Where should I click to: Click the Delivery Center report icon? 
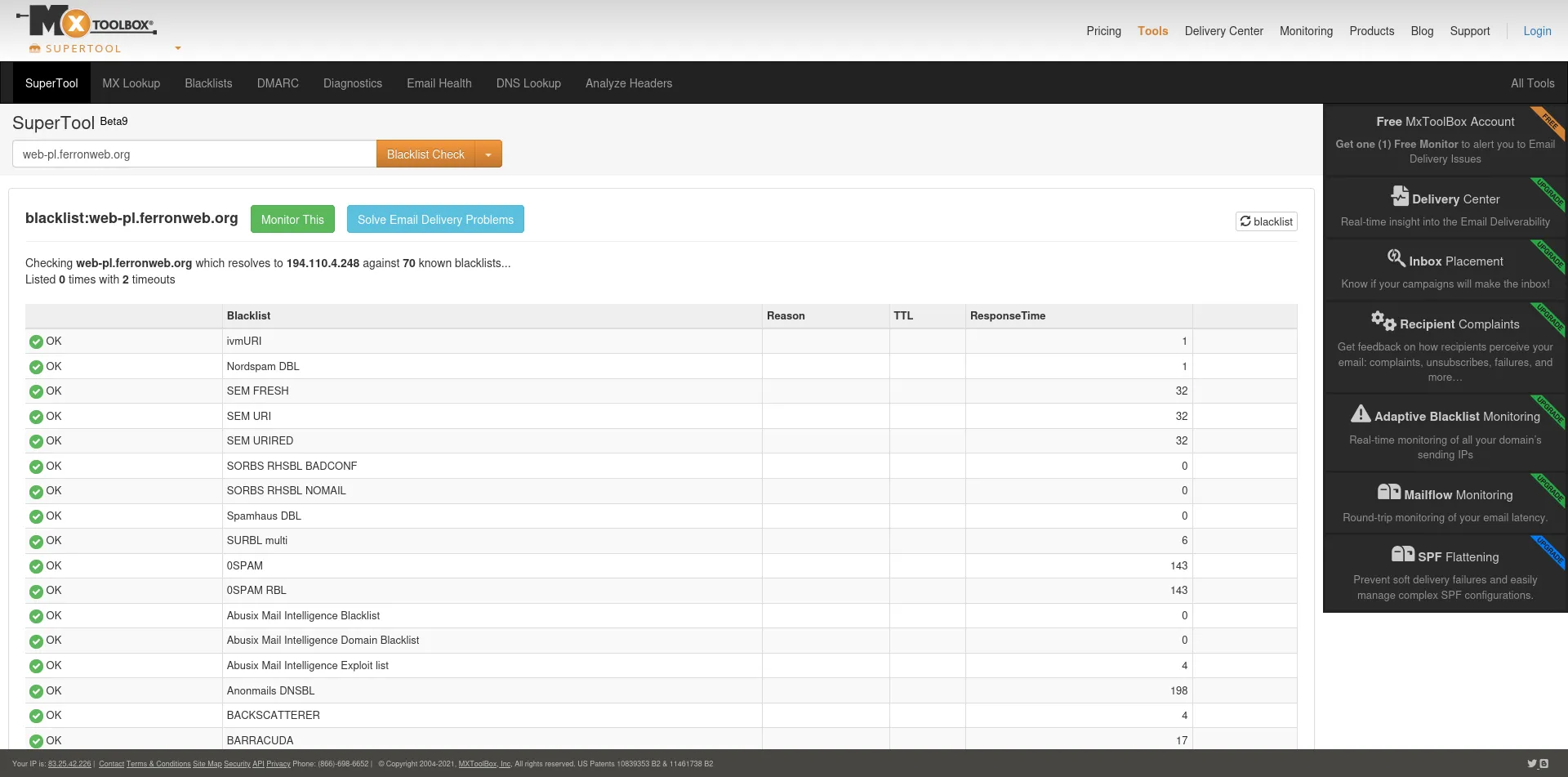click(x=1399, y=196)
